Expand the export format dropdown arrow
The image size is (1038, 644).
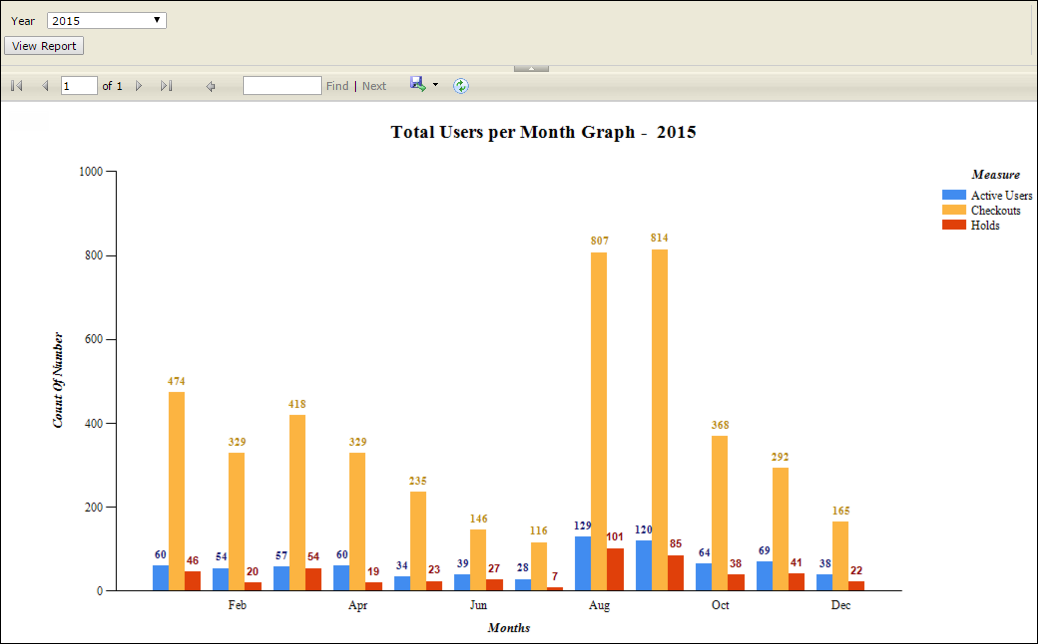(432, 85)
